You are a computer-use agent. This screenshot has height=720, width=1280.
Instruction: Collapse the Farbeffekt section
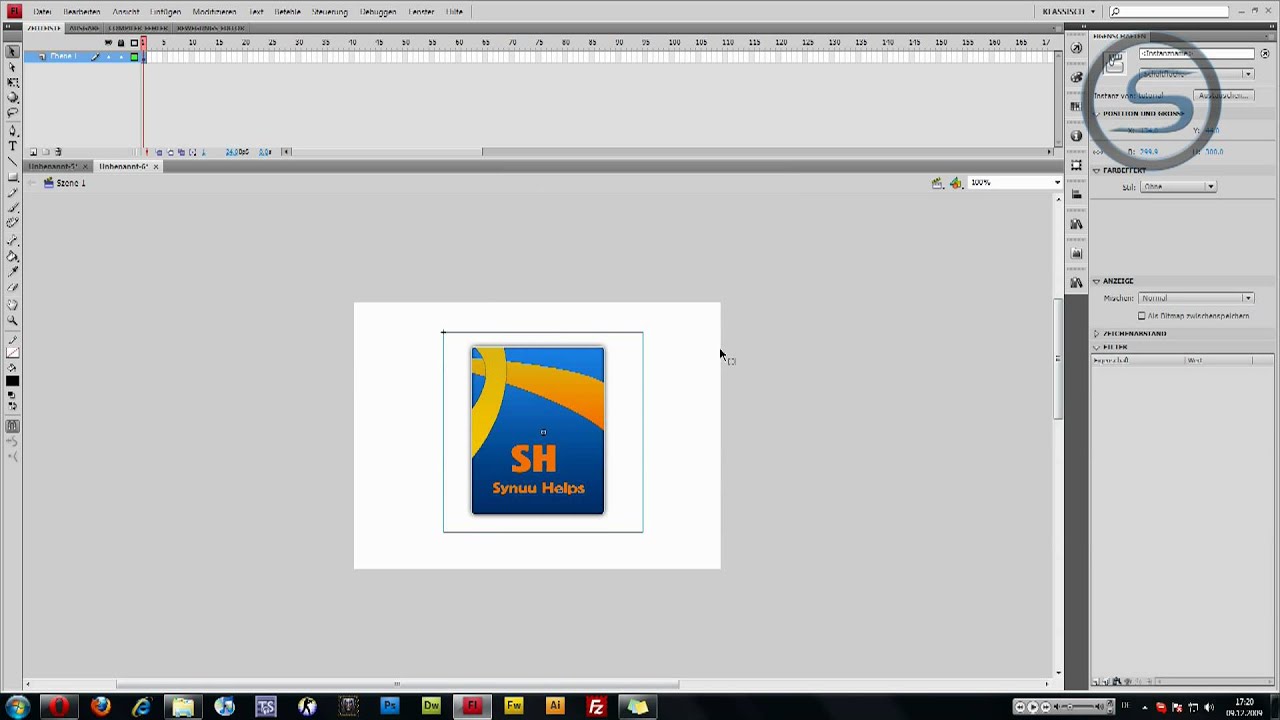coord(1096,171)
